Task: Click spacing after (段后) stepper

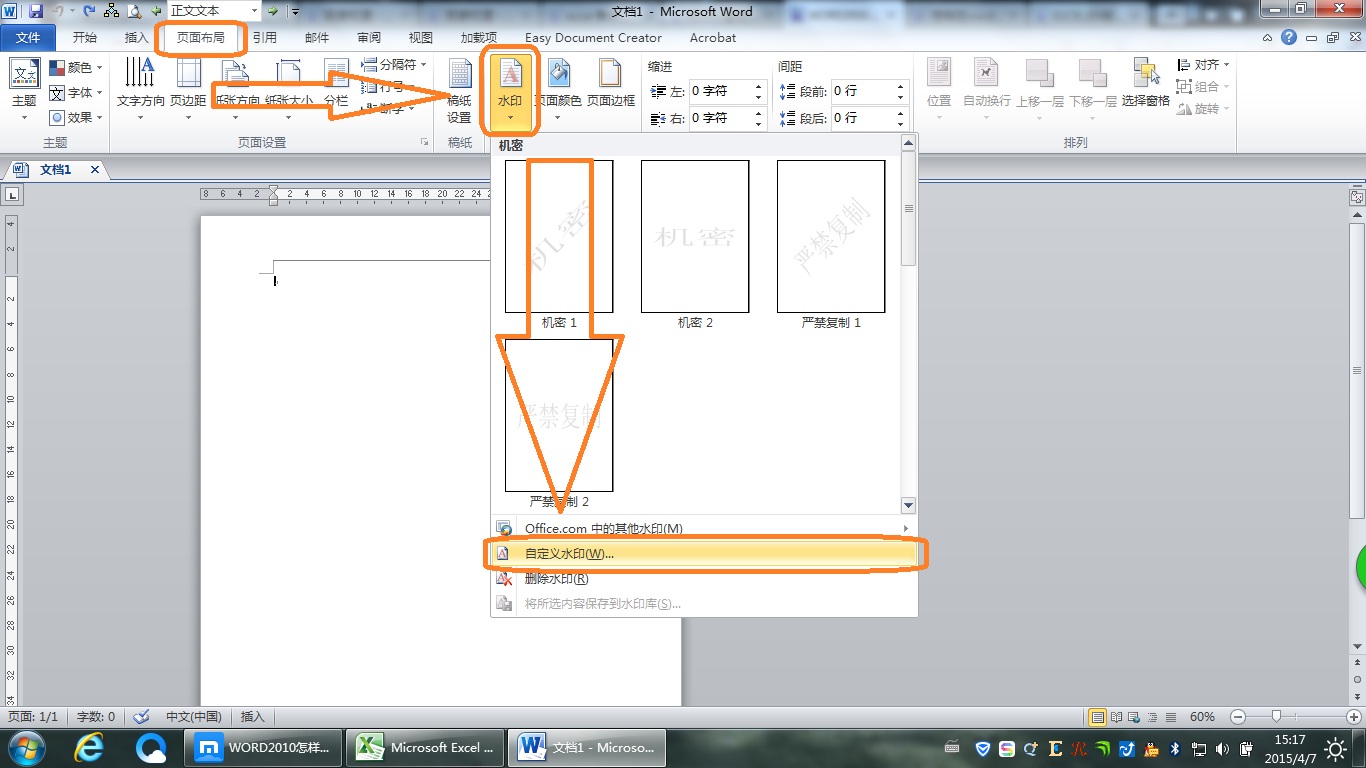Action: click(900, 118)
